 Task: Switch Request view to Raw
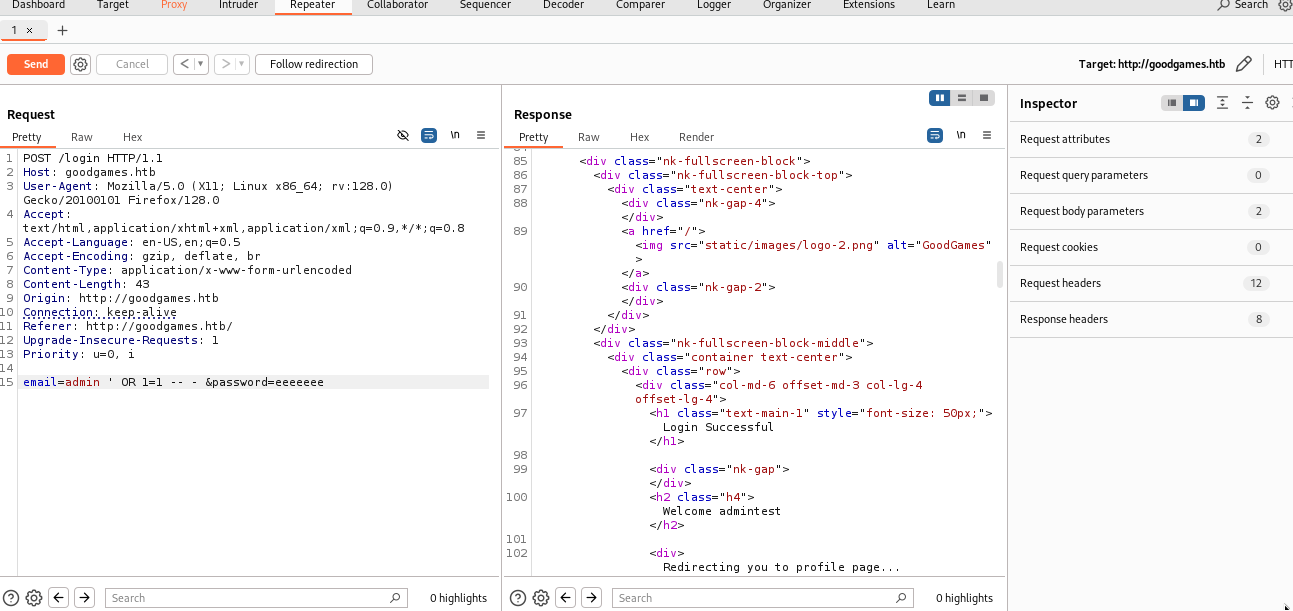click(x=82, y=137)
